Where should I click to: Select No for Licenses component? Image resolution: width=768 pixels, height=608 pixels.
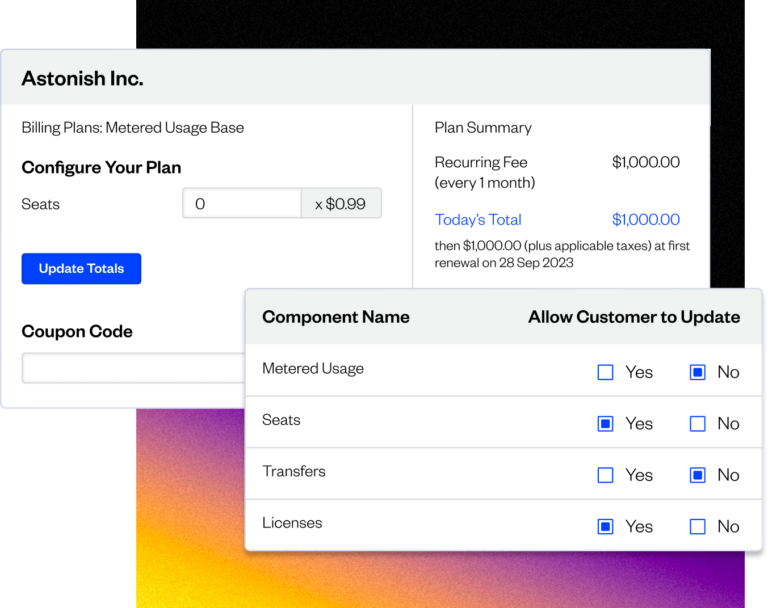[x=698, y=526]
